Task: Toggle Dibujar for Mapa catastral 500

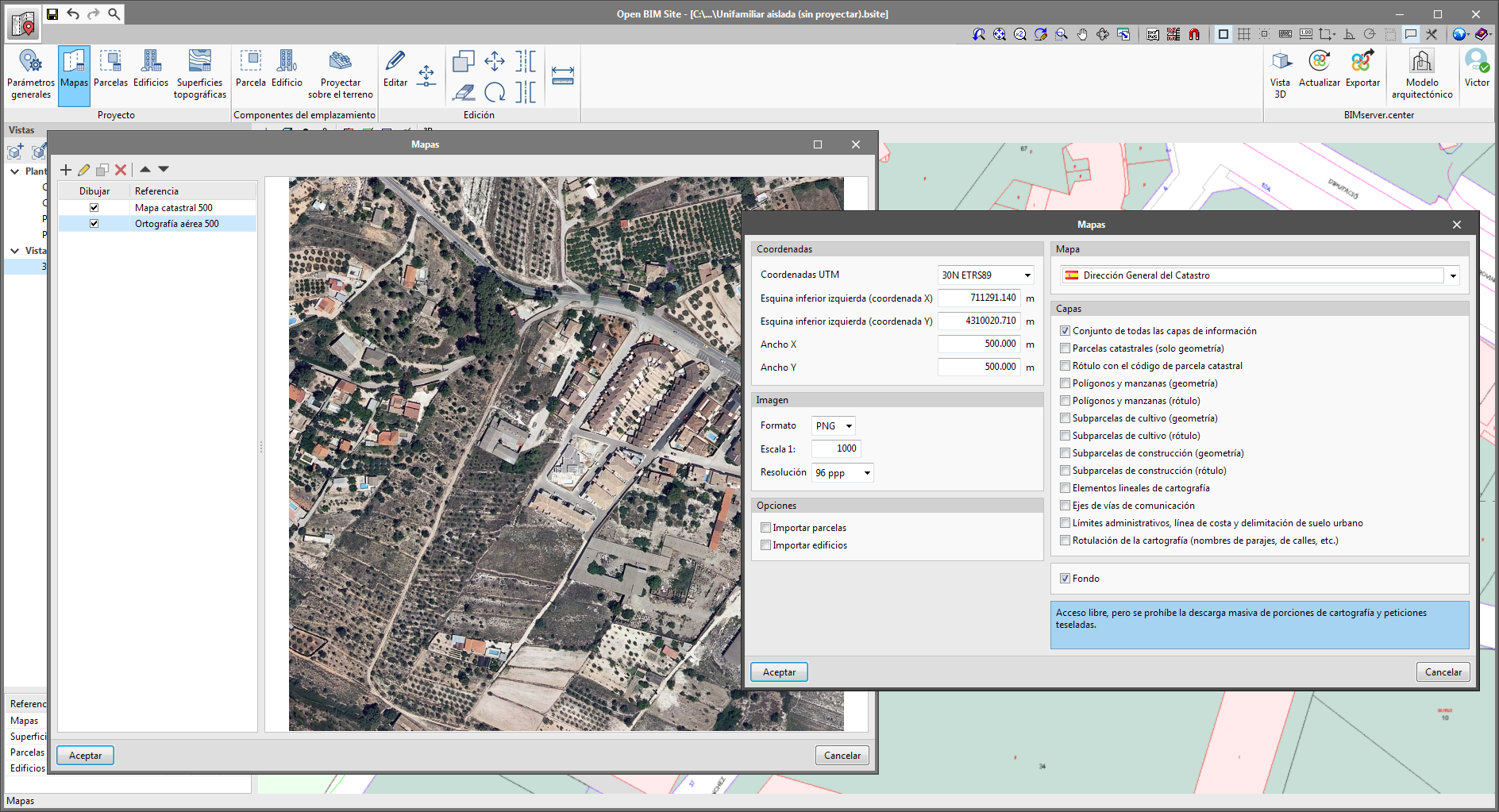Action: pyautogui.click(x=94, y=208)
